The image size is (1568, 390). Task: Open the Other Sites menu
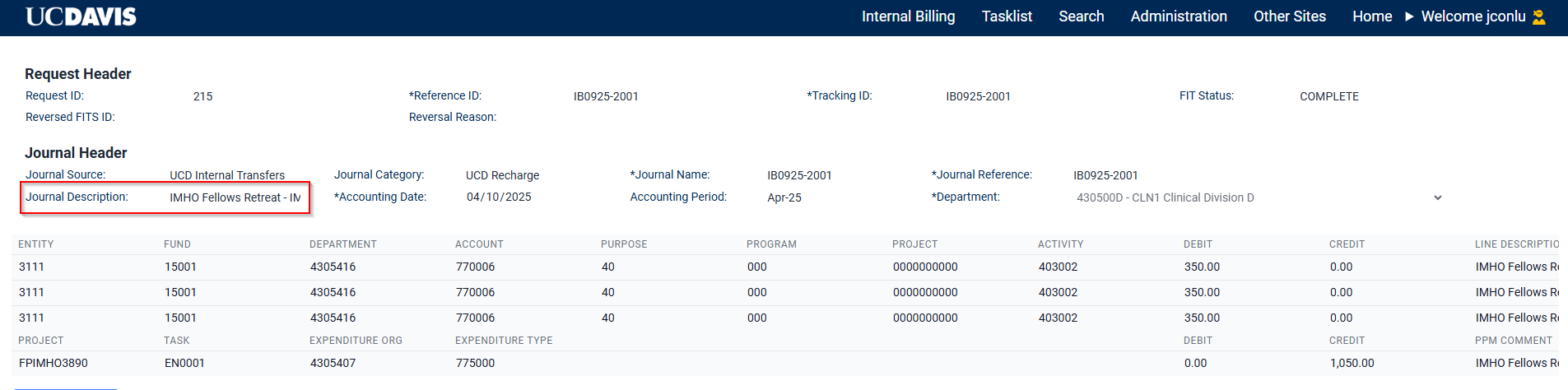(x=1289, y=16)
